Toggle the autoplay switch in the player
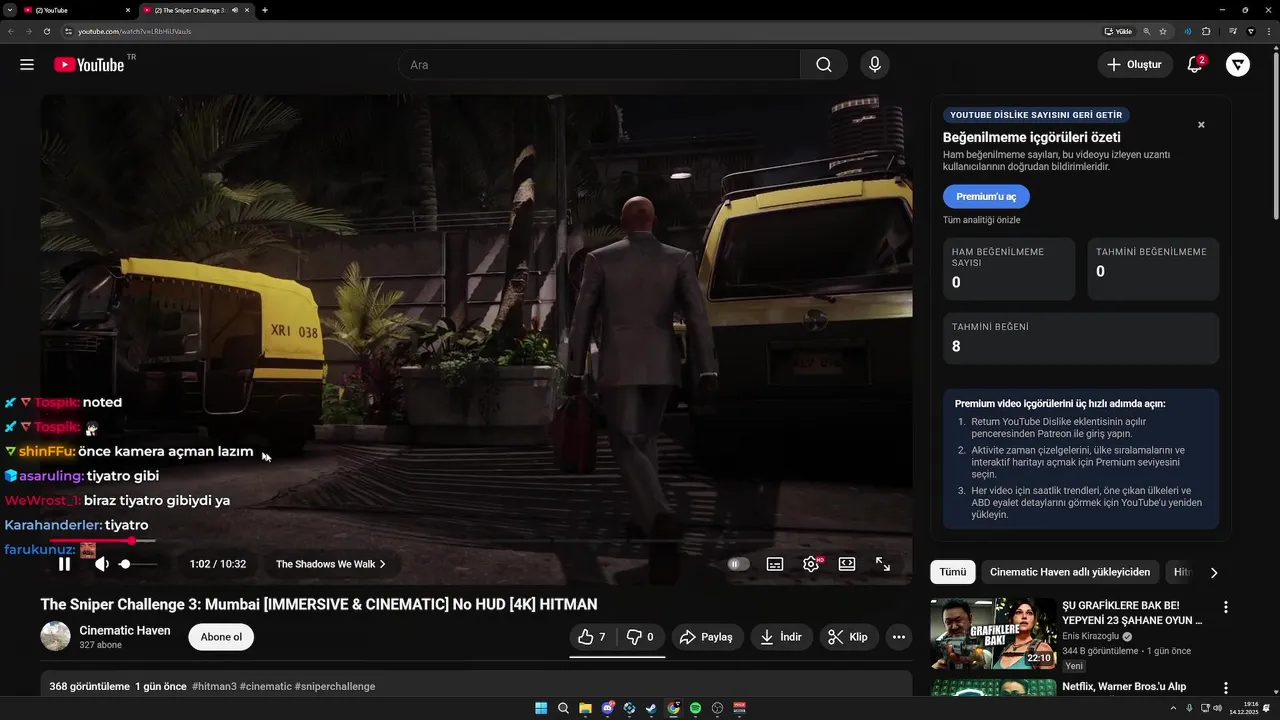This screenshot has width=1280, height=720. click(x=738, y=564)
